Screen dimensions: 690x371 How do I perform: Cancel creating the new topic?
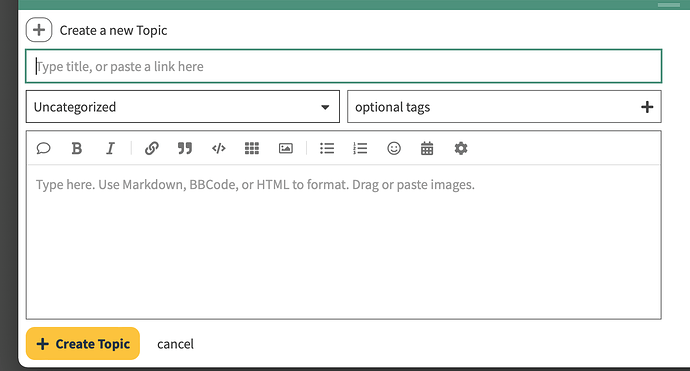(x=175, y=344)
